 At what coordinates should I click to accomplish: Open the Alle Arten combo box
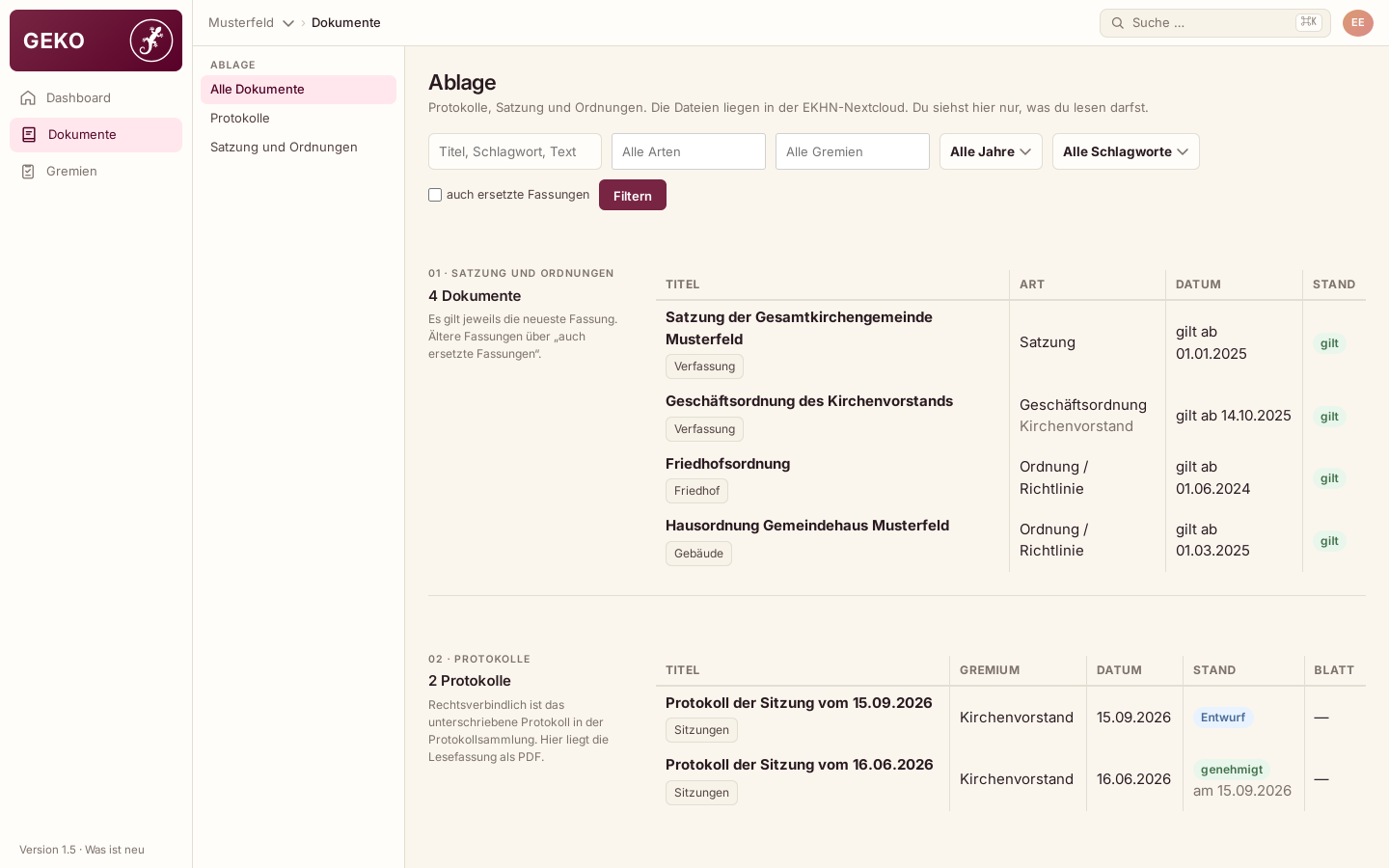[x=689, y=151]
